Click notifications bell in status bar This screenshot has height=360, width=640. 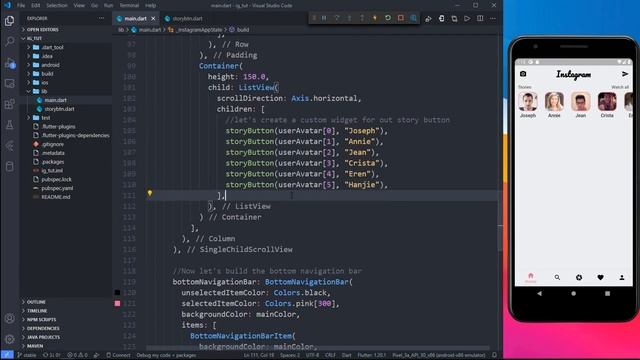(x=494, y=355)
